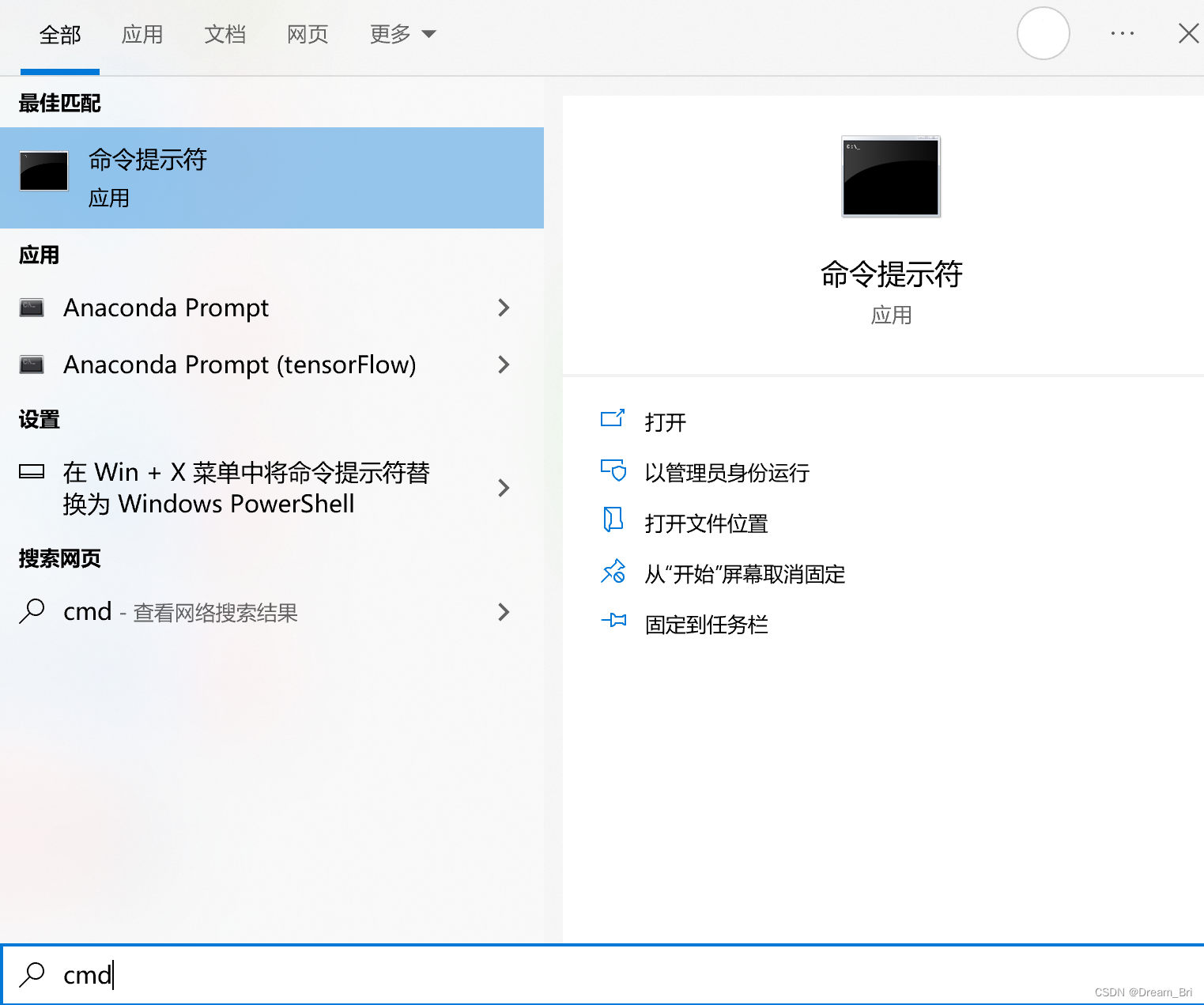Click the open file location icon
The image size is (1204, 1005).
[613, 520]
